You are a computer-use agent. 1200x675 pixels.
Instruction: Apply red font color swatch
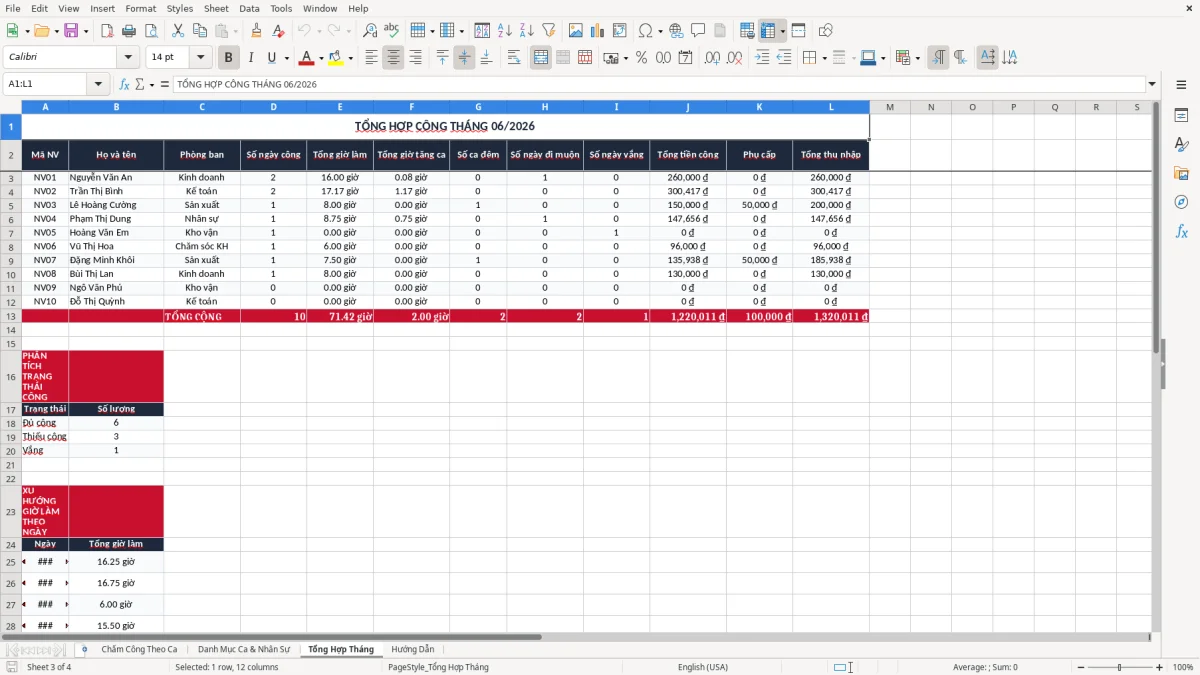pos(307,58)
